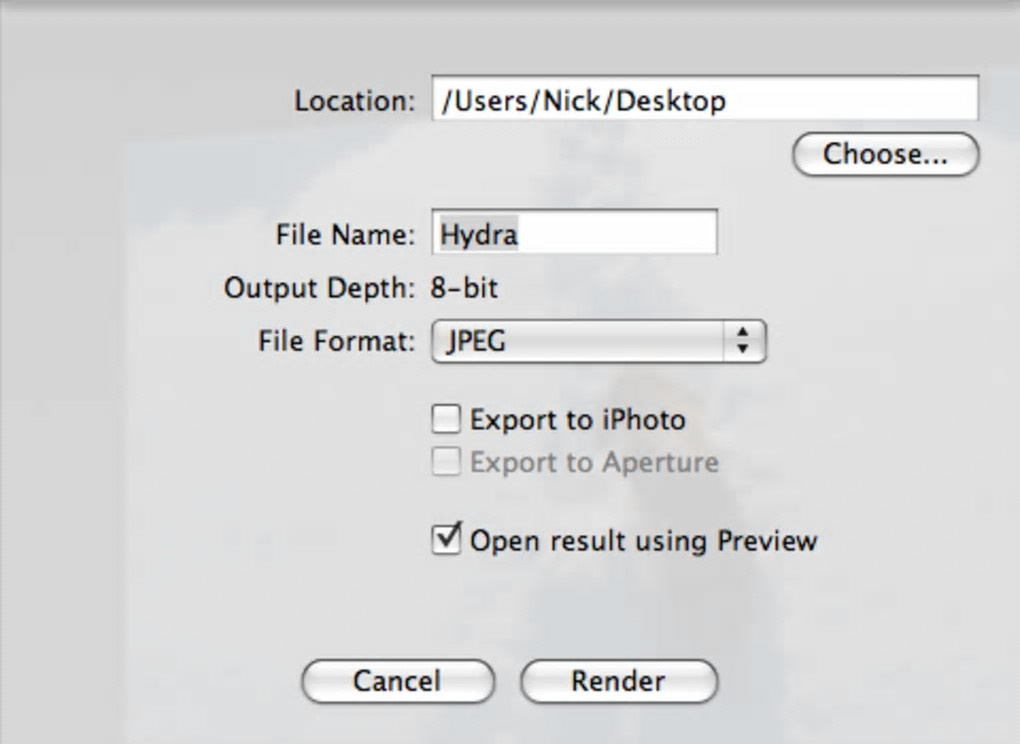Click the Export to iPhoto label text
1020x744 pixels.
point(577,420)
